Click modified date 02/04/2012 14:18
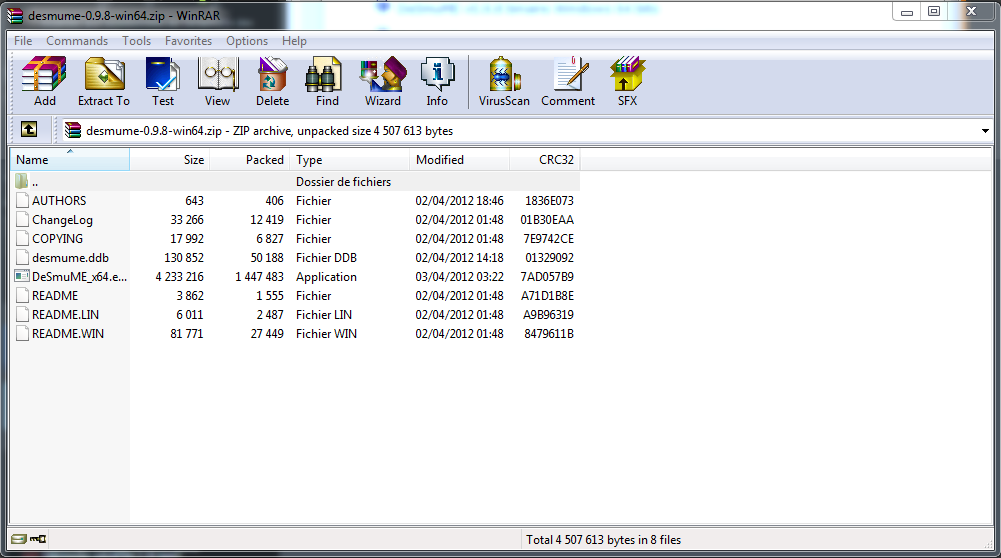The height and width of the screenshot is (558, 1001). 460,258
